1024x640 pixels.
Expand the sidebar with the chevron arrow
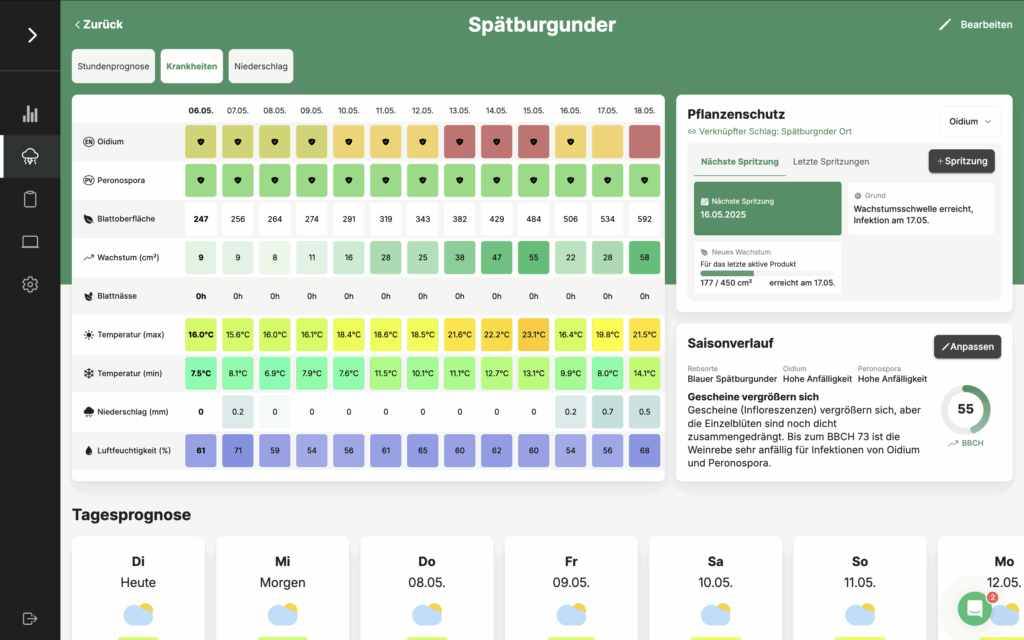[31, 35]
